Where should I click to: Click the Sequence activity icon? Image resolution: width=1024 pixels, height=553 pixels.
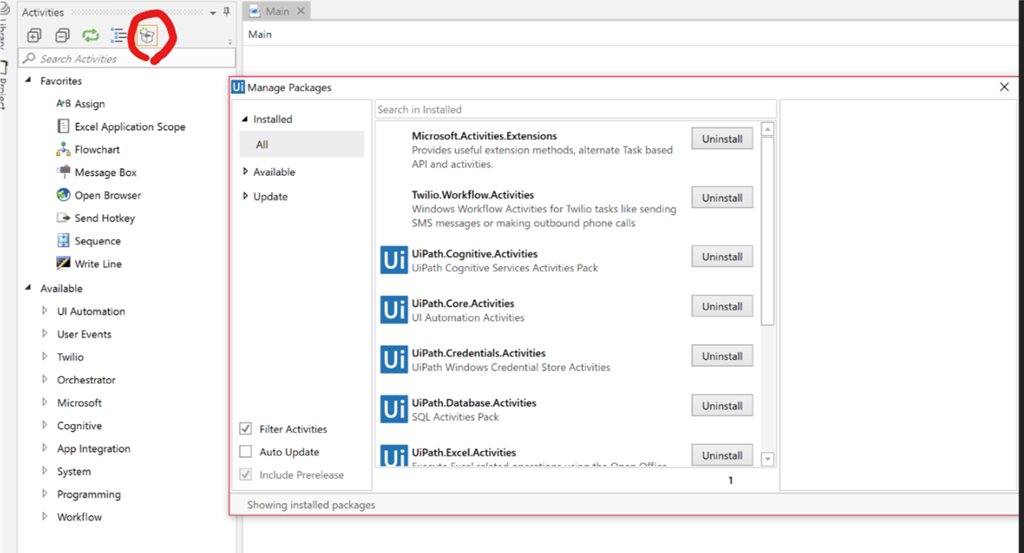63,240
